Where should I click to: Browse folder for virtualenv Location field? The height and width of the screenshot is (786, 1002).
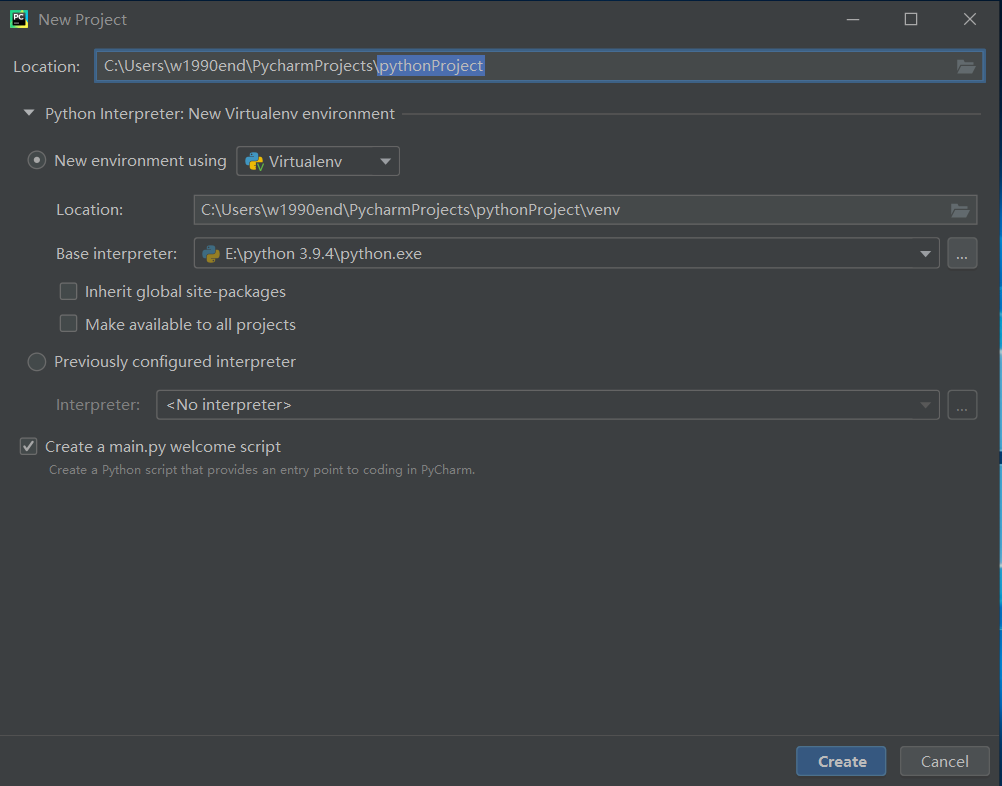coord(960,210)
